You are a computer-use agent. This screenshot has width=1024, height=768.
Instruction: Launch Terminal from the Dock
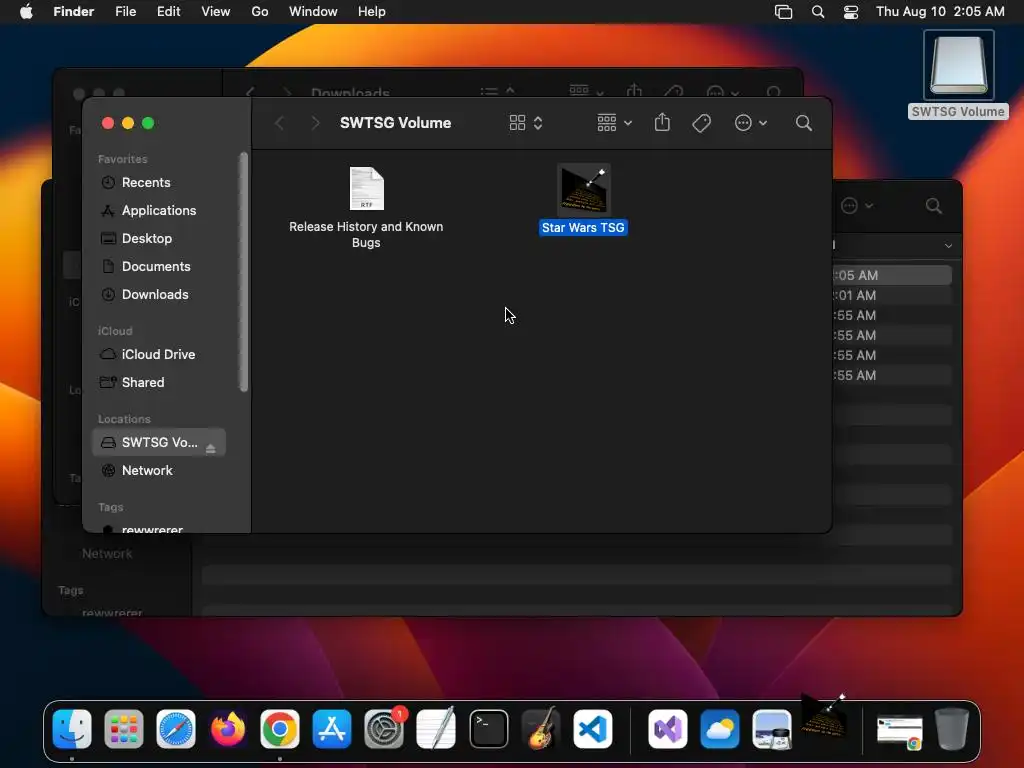click(488, 728)
